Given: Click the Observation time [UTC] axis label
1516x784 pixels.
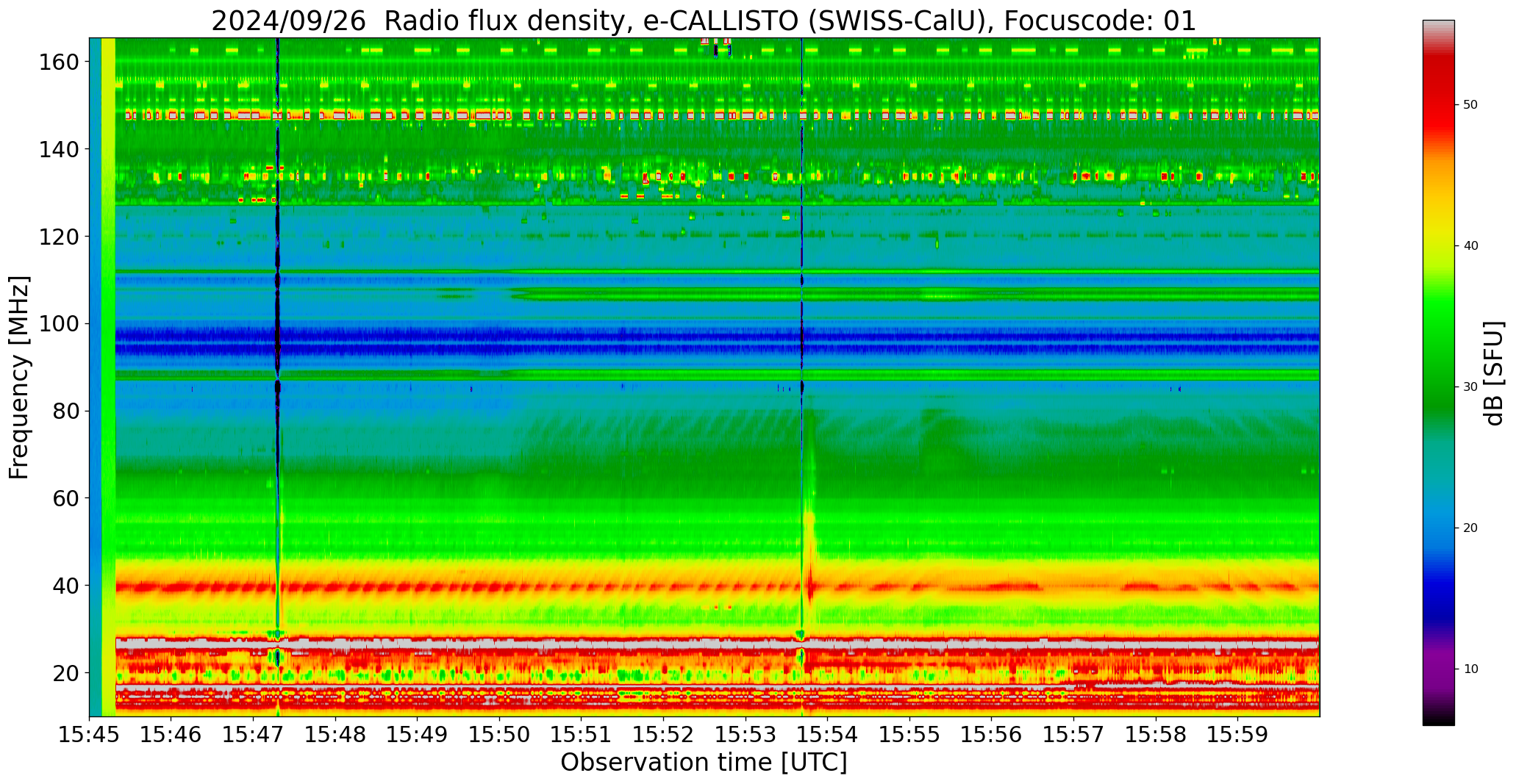Looking at the screenshot, I should pos(704,763).
